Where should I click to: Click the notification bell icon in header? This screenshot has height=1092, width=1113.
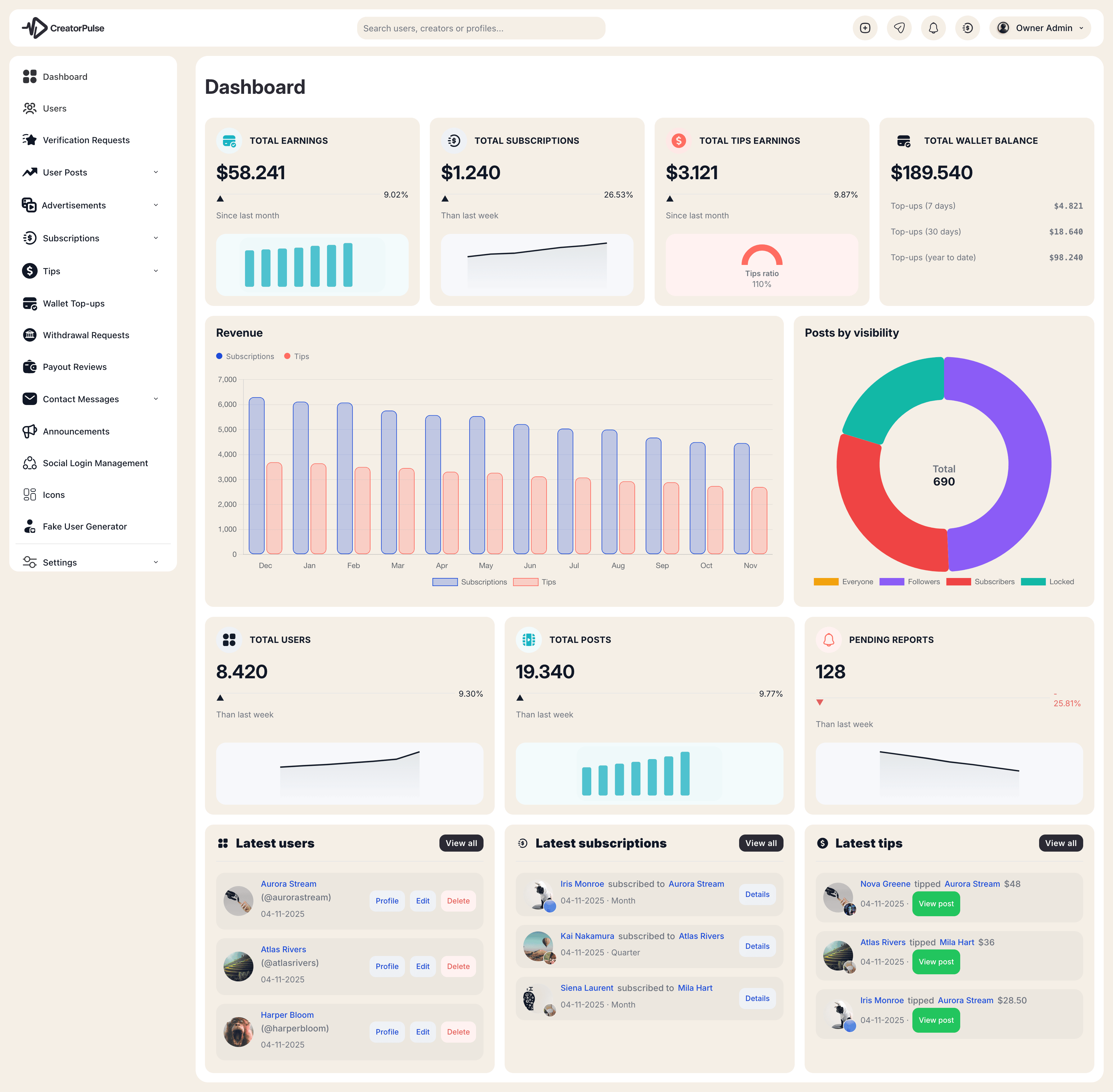933,28
